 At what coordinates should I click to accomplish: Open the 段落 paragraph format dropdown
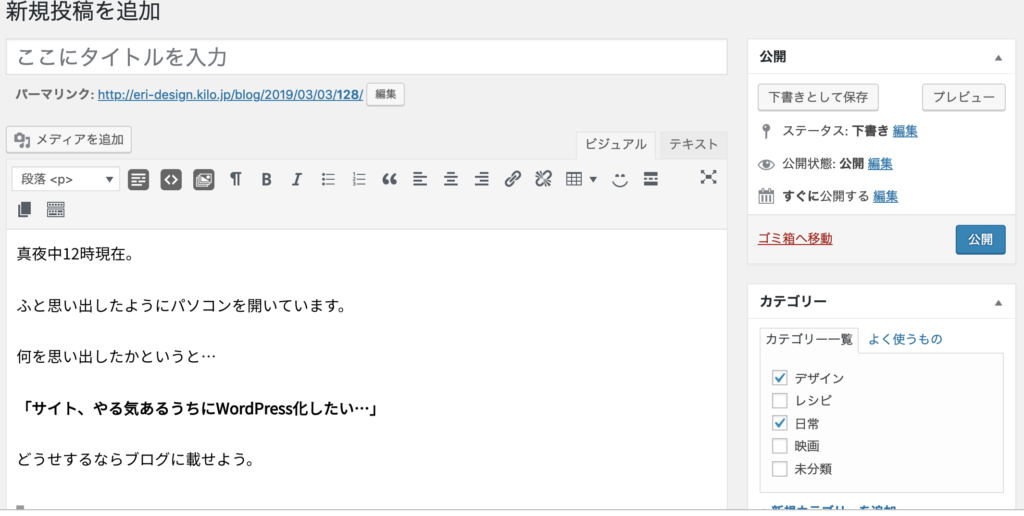(x=66, y=179)
